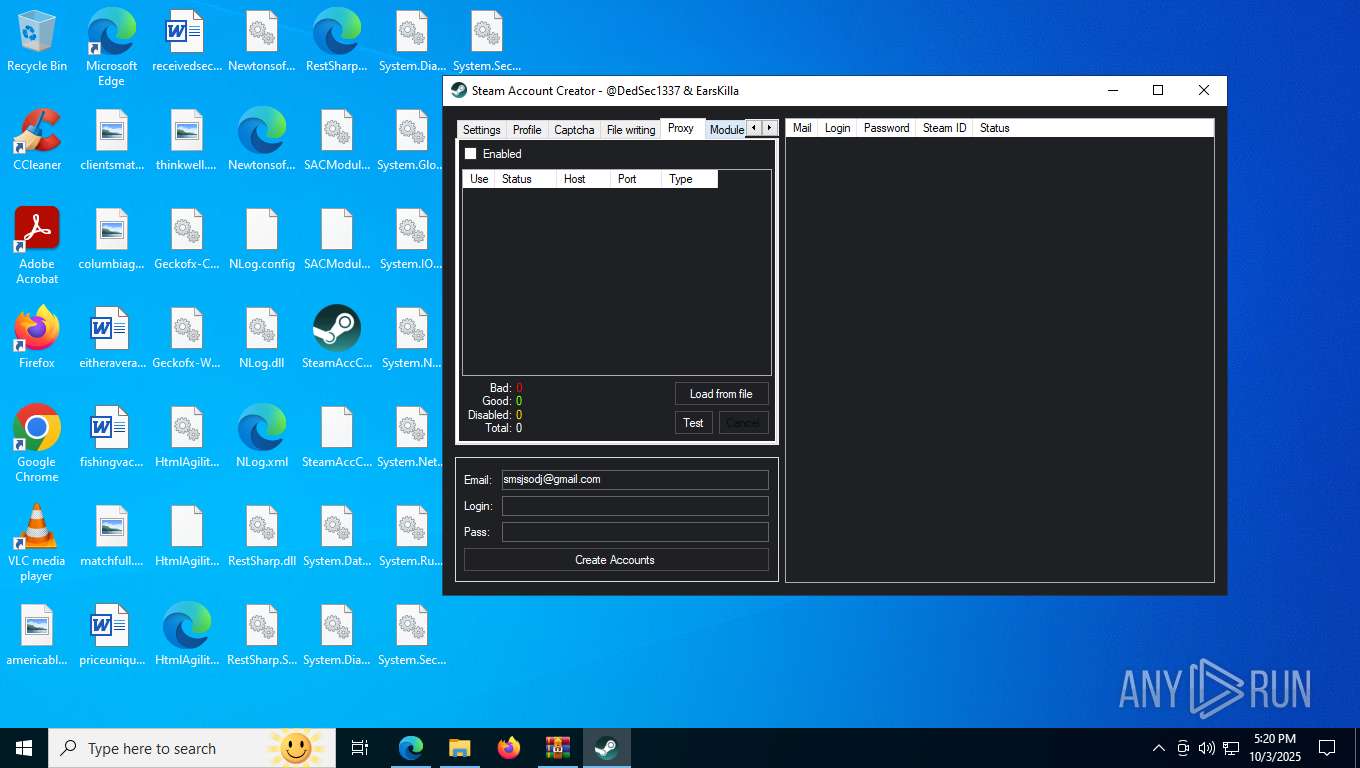
Task: Select the Geckofx-C dll file icon
Action: click(187, 240)
